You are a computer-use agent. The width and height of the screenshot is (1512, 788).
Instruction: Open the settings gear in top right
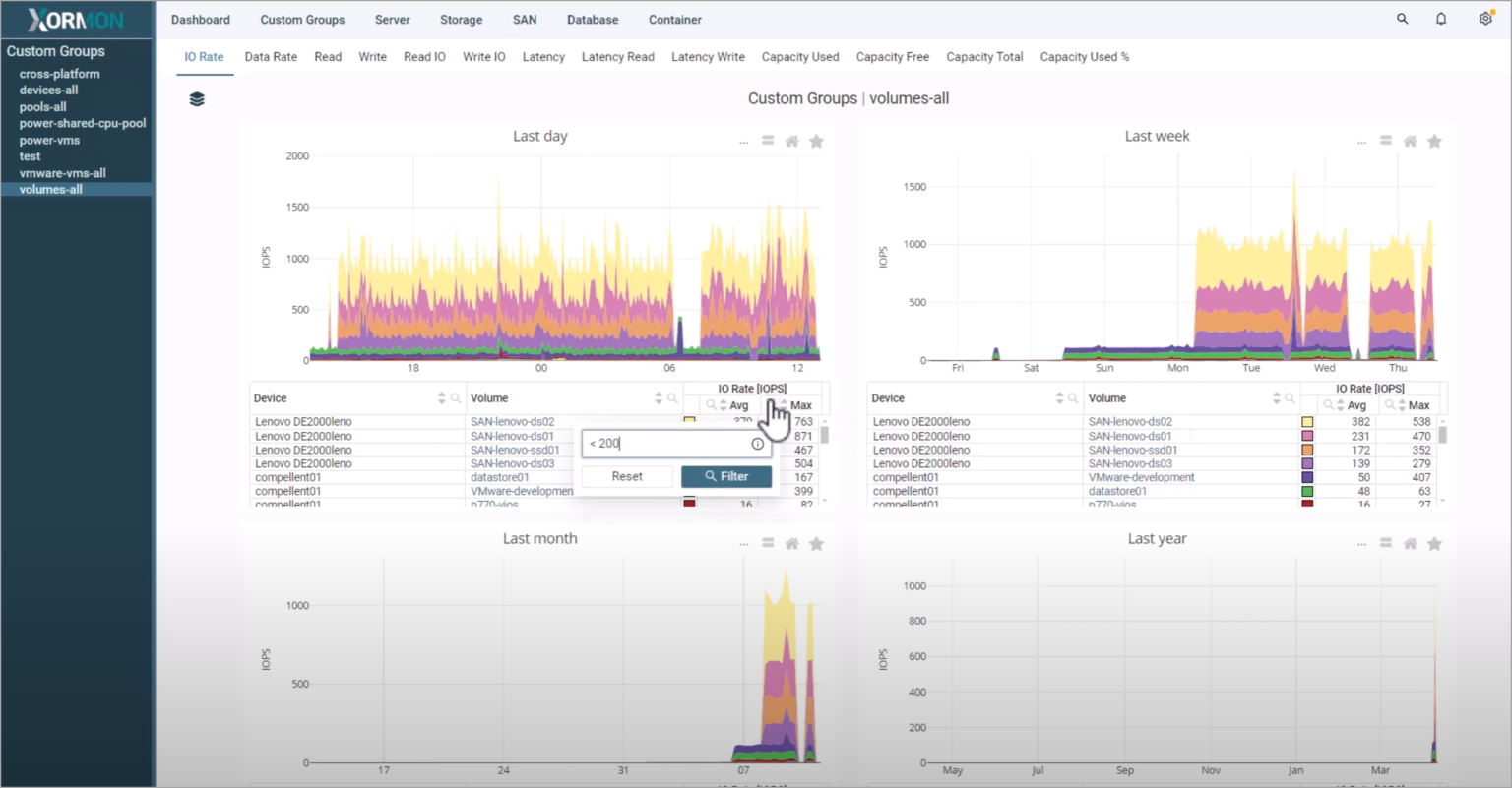(1485, 19)
